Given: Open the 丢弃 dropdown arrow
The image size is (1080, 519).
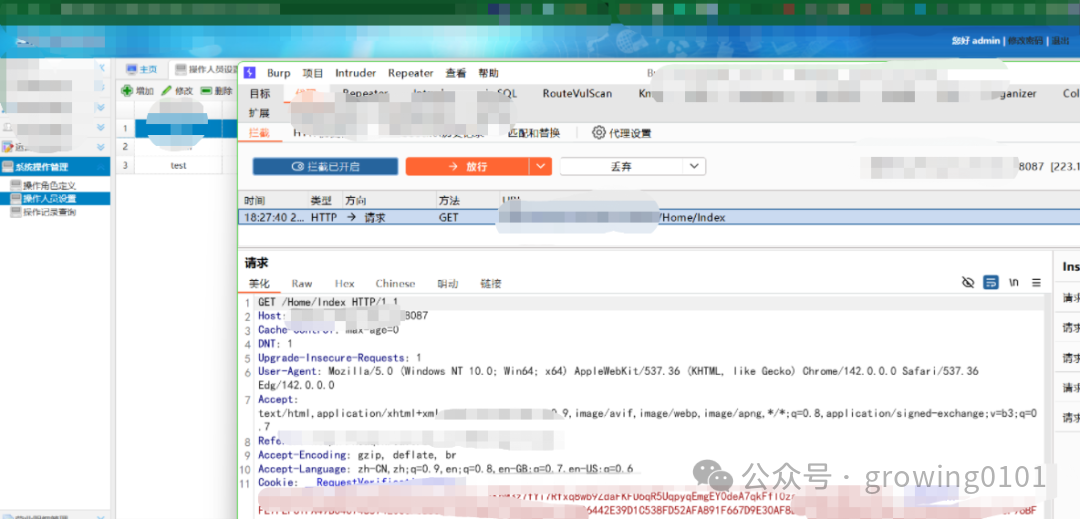Looking at the screenshot, I should 694,167.
